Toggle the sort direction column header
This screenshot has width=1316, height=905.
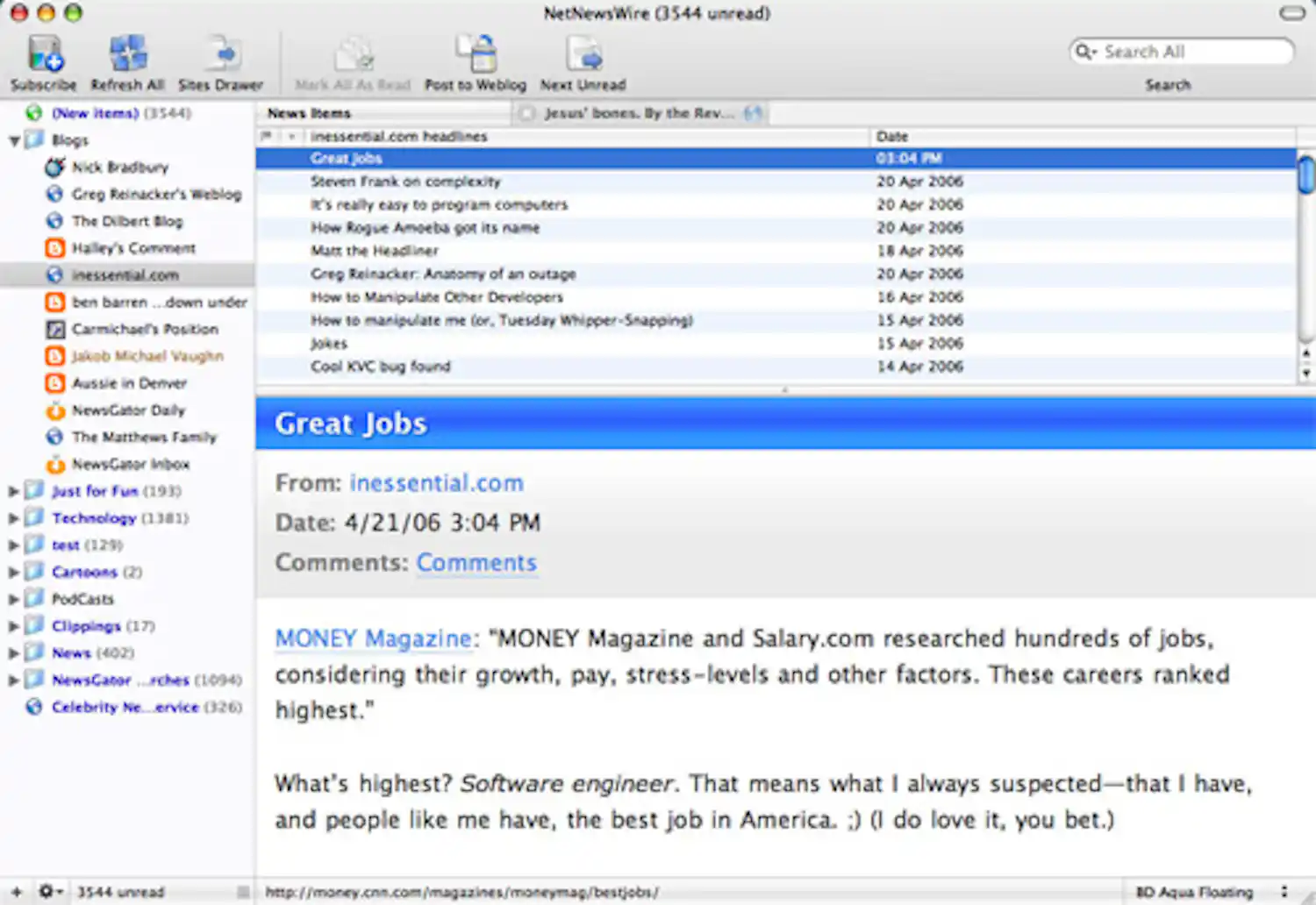click(x=291, y=136)
